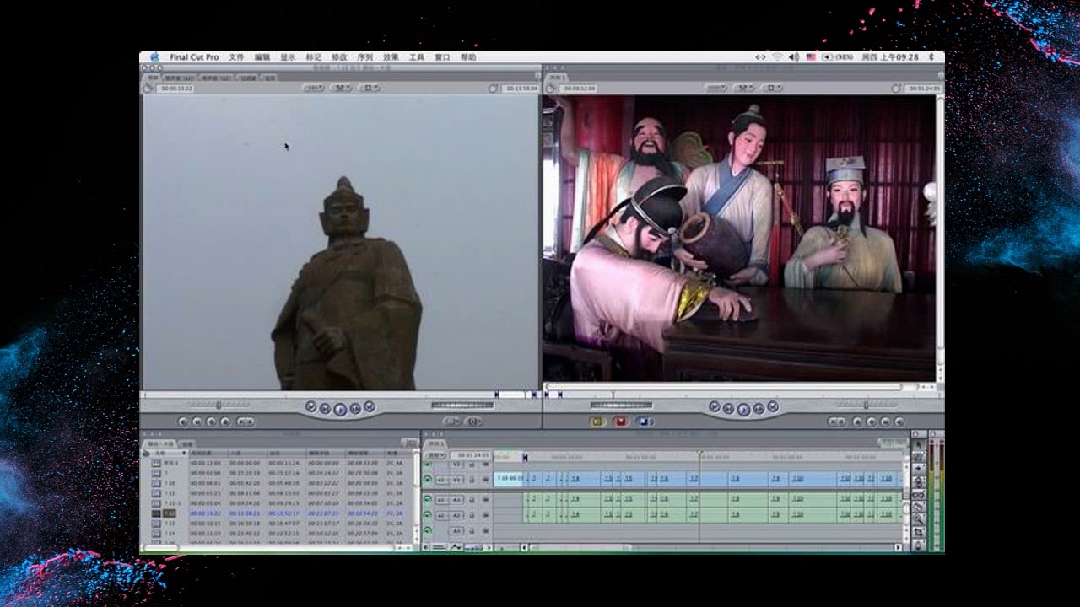Toggle audibility of track A2
The width and height of the screenshot is (1080, 607).
(x=428, y=515)
